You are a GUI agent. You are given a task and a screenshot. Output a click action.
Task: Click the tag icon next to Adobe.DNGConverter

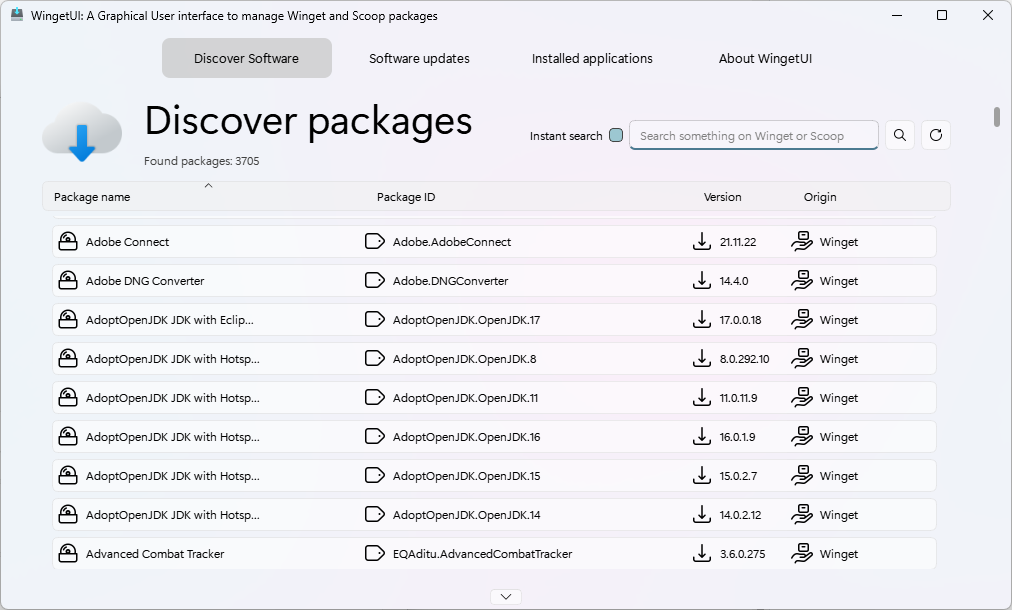(x=375, y=281)
